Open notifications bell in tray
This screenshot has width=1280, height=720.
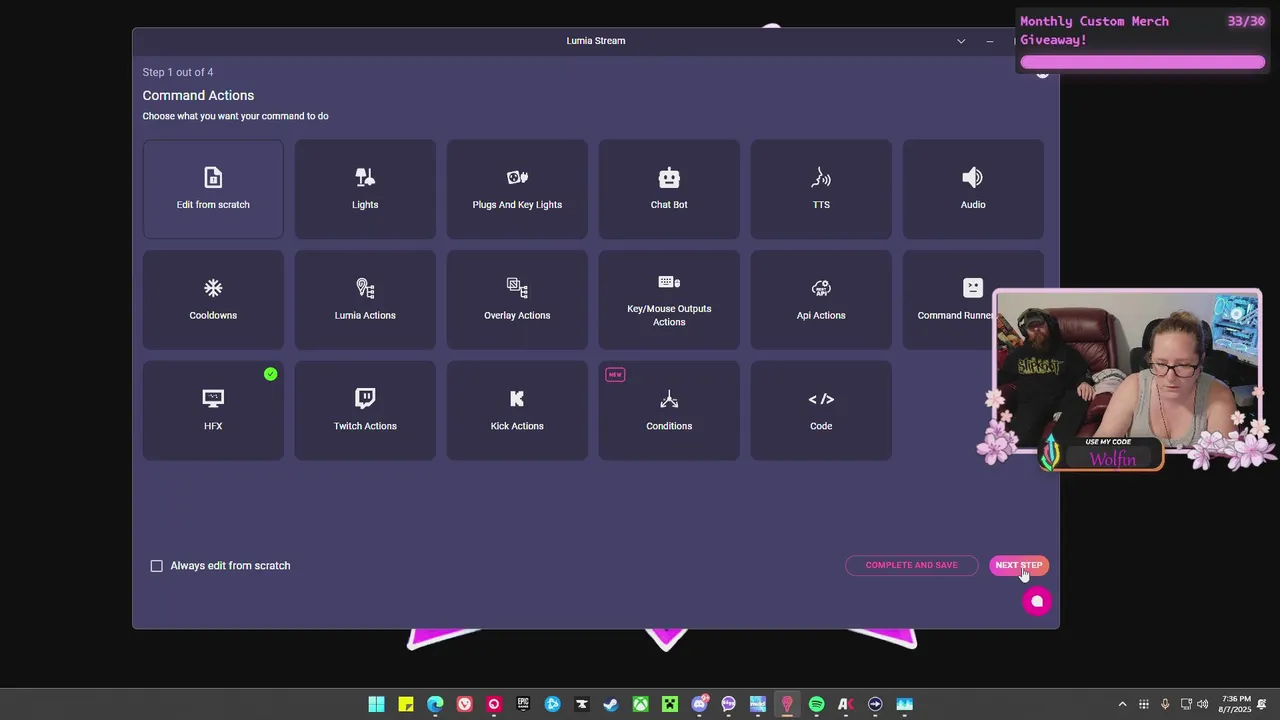click(x=1261, y=704)
